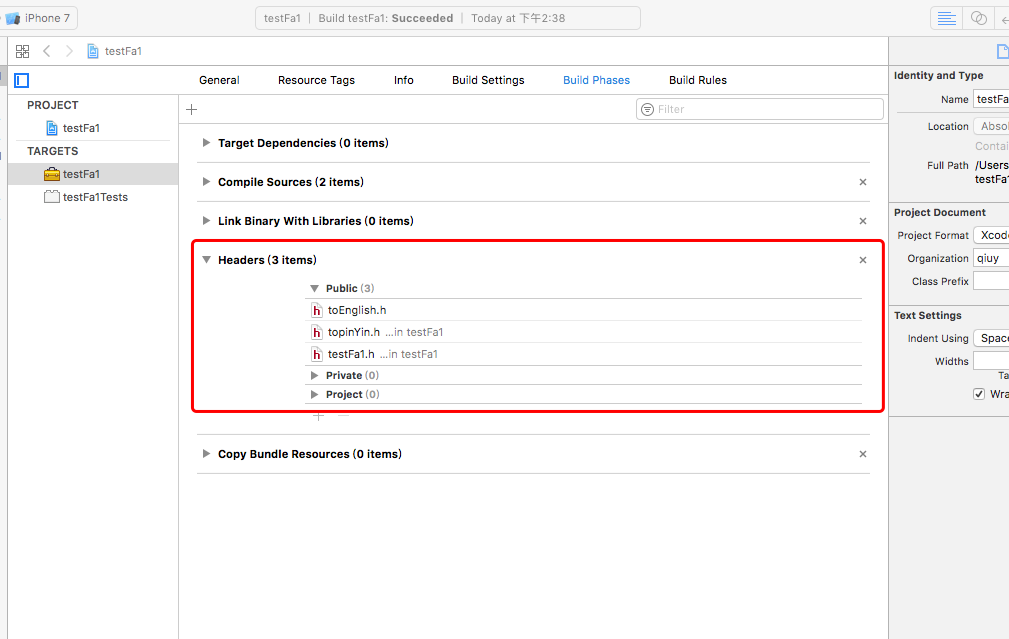Click the testFa1Tests target bundle icon

[51, 197]
